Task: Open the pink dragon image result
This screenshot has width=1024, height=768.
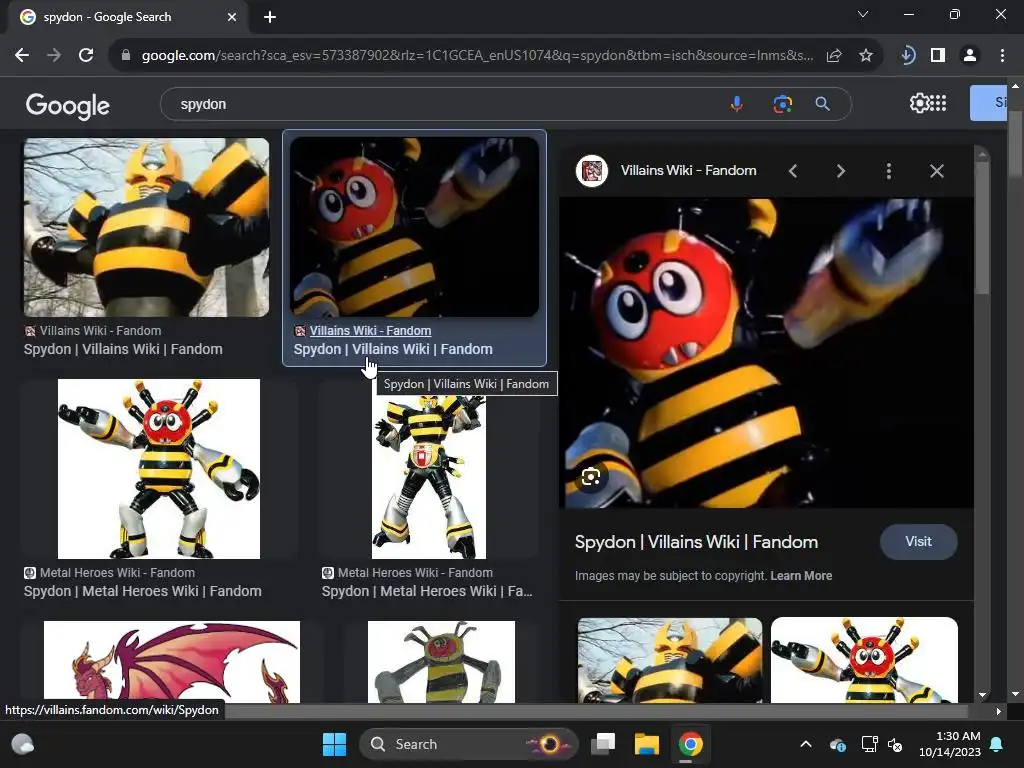Action: point(172,662)
